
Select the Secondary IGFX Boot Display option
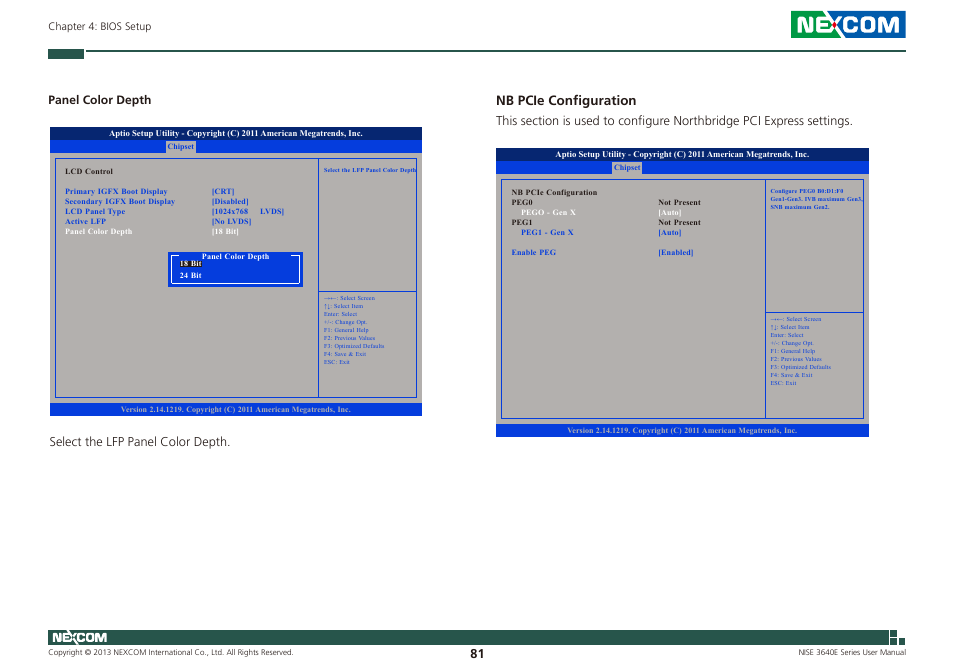120,201
